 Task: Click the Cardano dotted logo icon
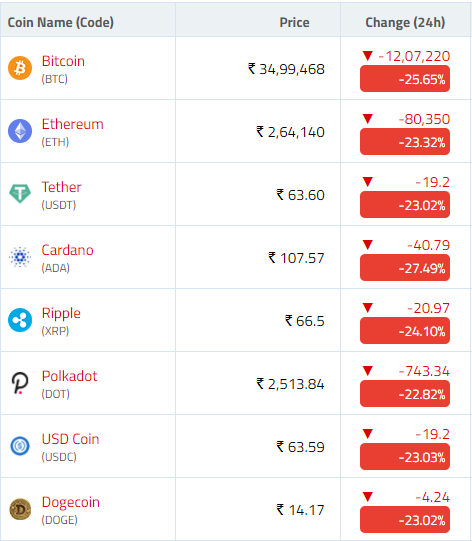pos(20,257)
